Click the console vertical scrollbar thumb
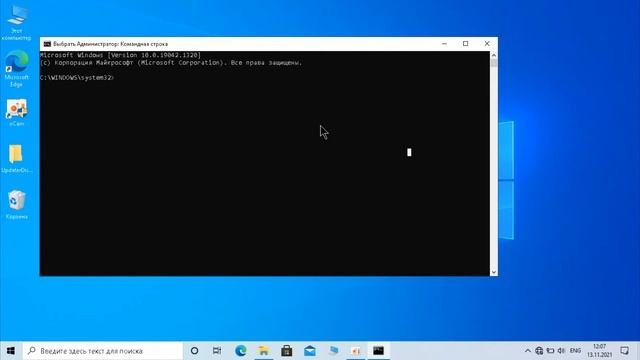Viewport: 640px width, 360px height. pyautogui.click(x=494, y=63)
